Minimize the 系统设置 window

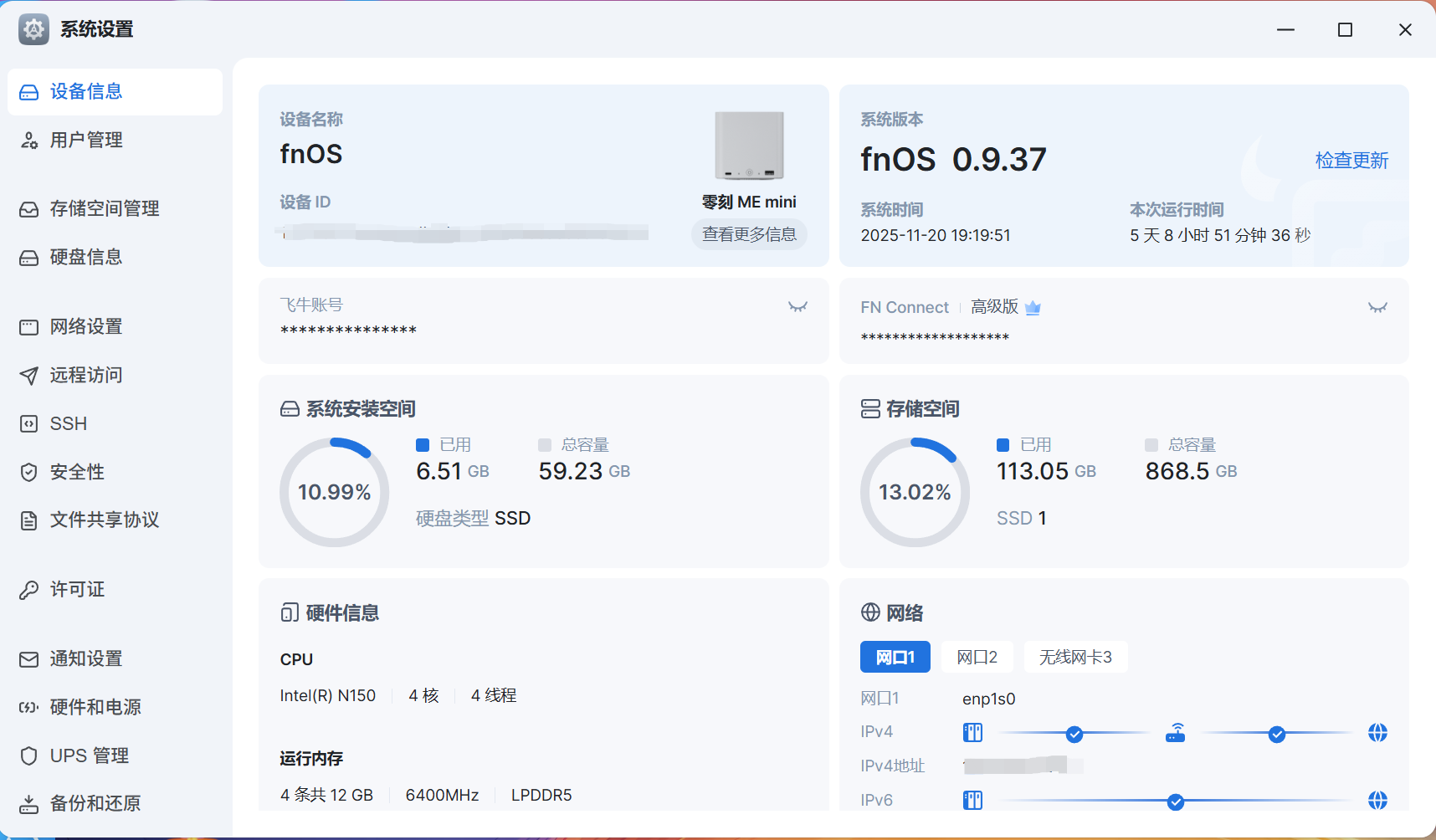tap(1286, 30)
